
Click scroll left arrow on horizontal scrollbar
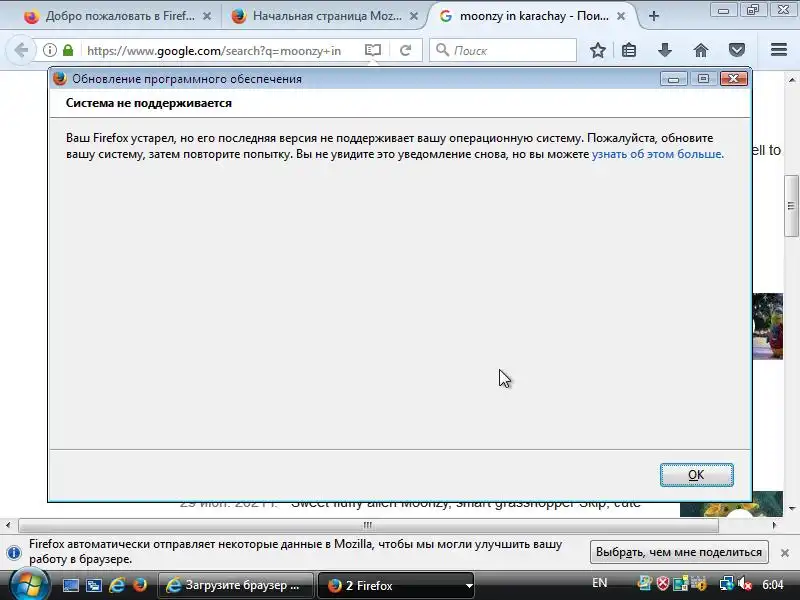8,525
